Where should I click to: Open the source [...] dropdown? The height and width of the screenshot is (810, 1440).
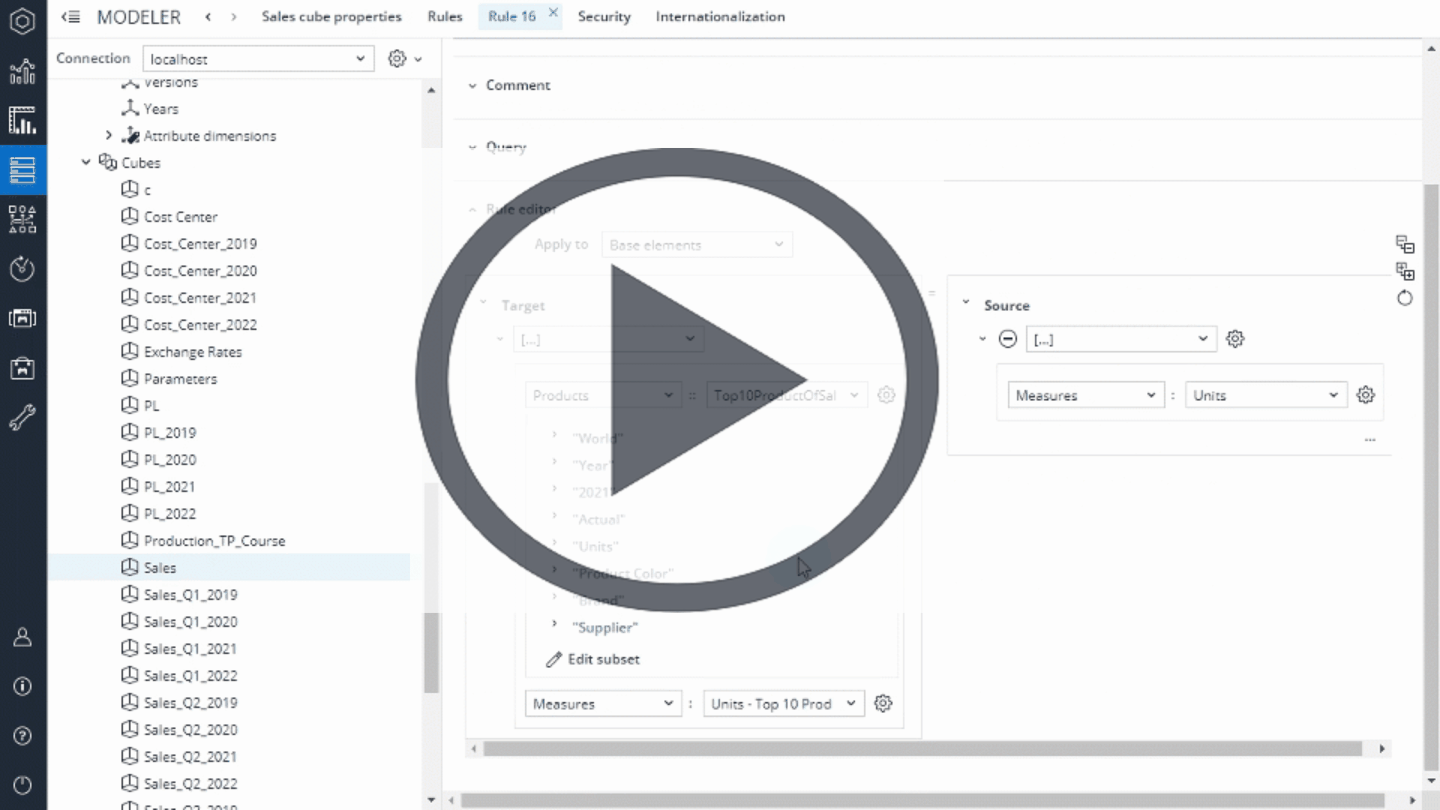pyautogui.click(x=1121, y=339)
